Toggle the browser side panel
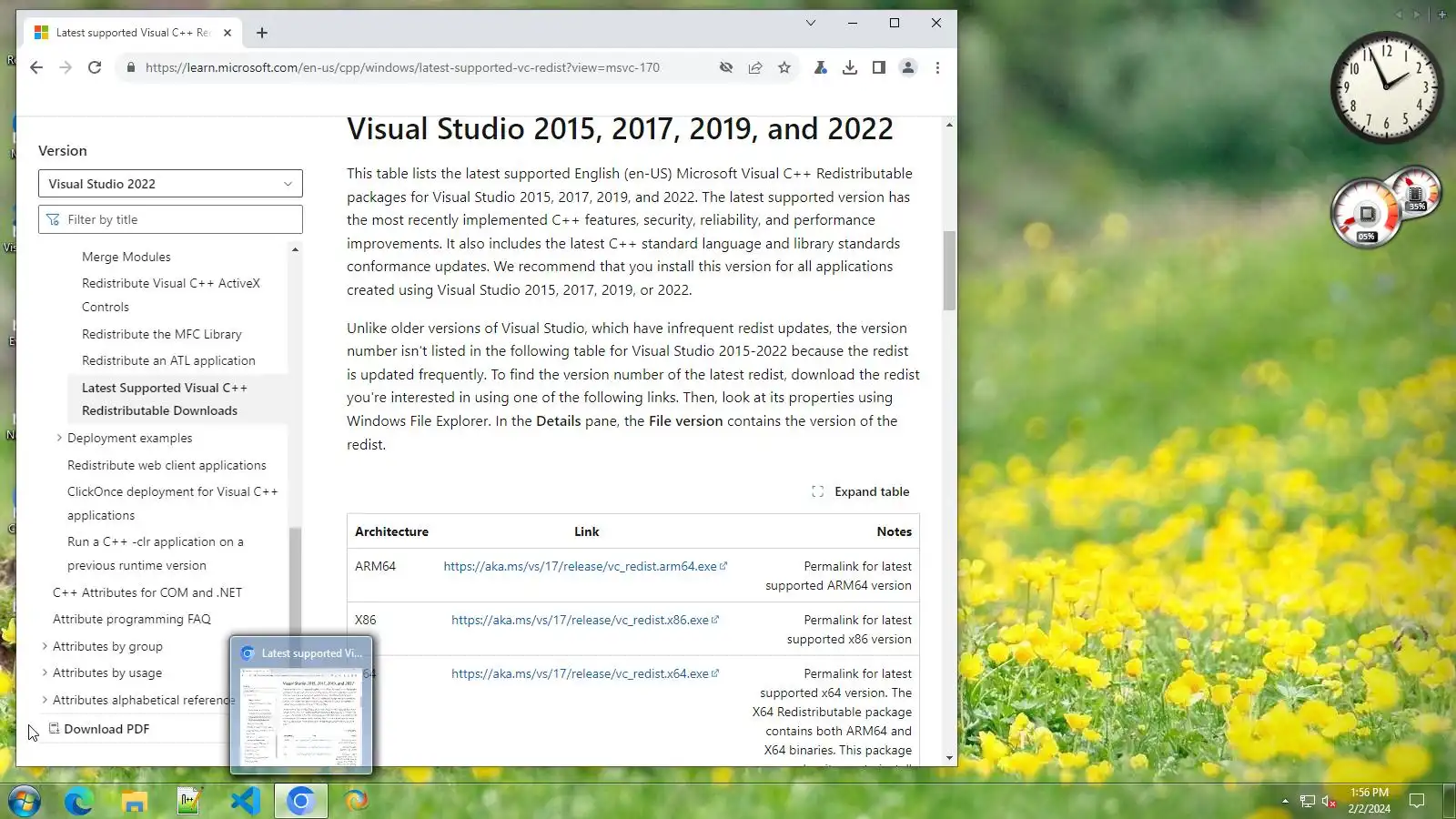1456x819 pixels. click(879, 67)
